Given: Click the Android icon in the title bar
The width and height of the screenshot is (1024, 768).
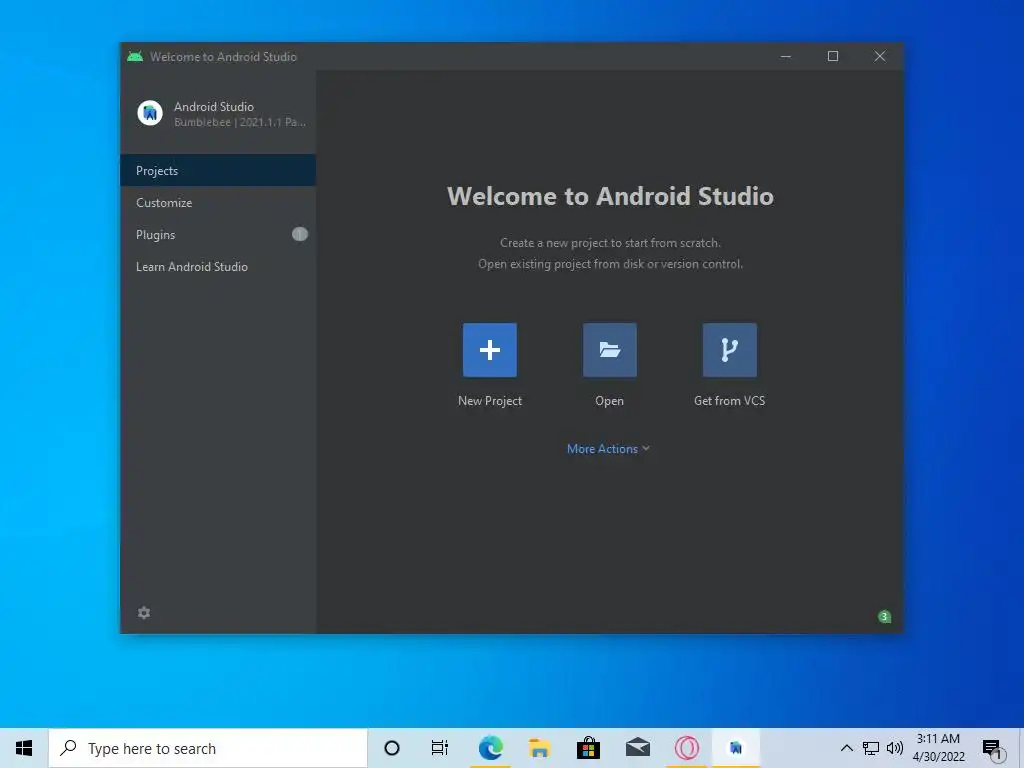Looking at the screenshot, I should coord(135,57).
